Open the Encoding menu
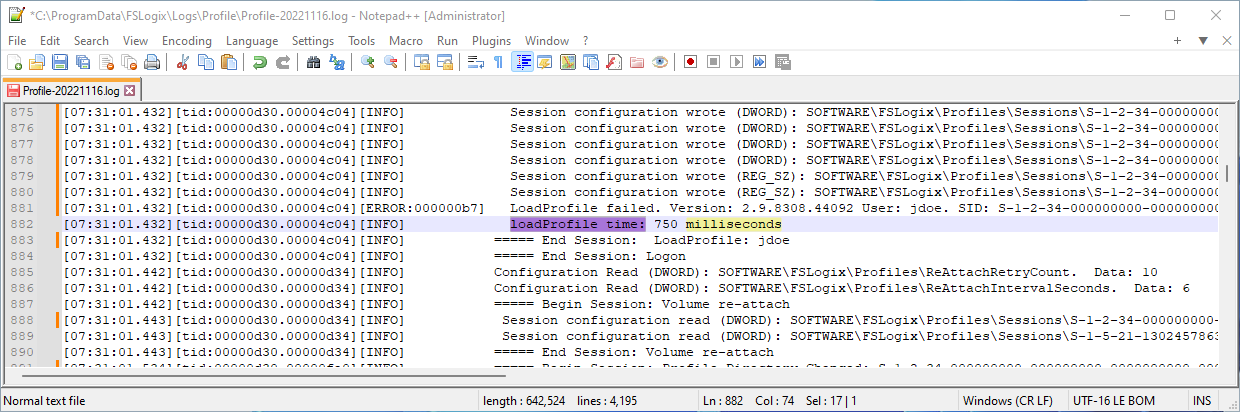 (187, 40)
